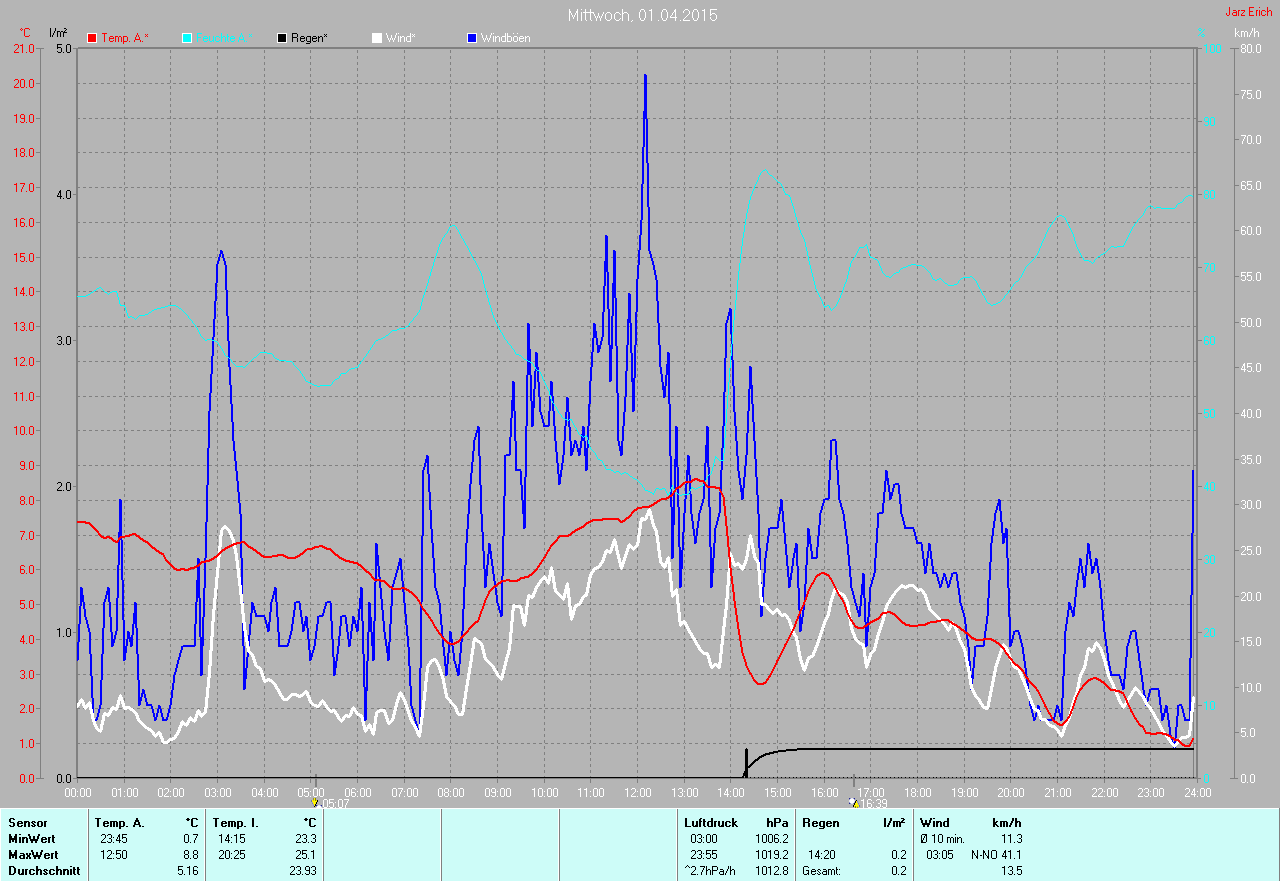Screen dimensions: 1280x881
Task: Select the 'Wind*' legend label
Action: pyautogui.click(x=401, y=38)
